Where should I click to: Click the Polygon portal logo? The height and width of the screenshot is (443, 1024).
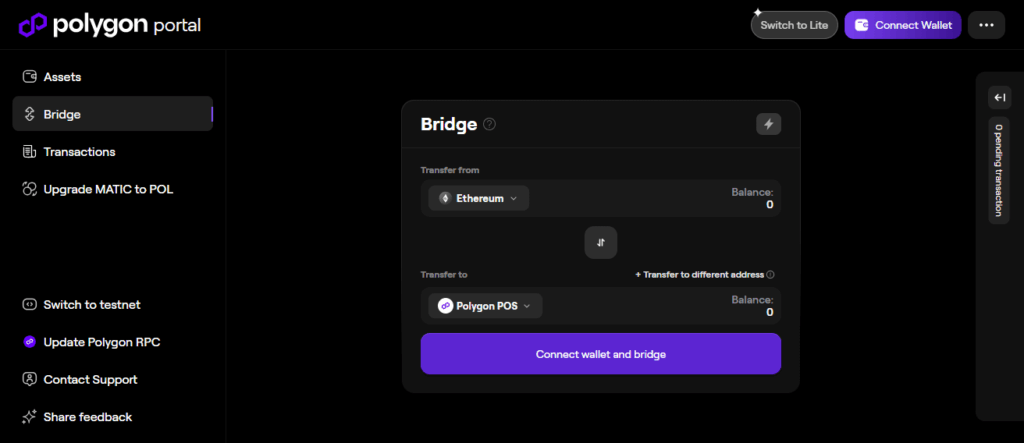coord(110,24)
